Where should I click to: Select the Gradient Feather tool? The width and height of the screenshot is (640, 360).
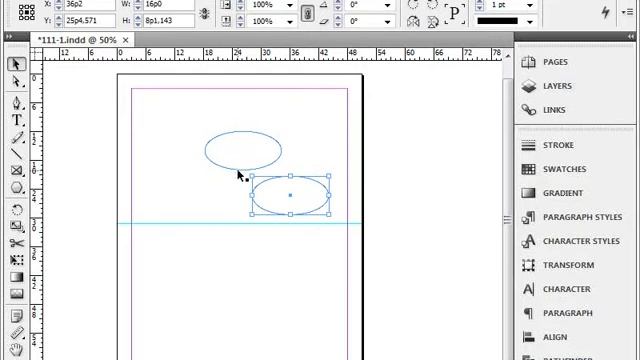click(x=16, y=294)
